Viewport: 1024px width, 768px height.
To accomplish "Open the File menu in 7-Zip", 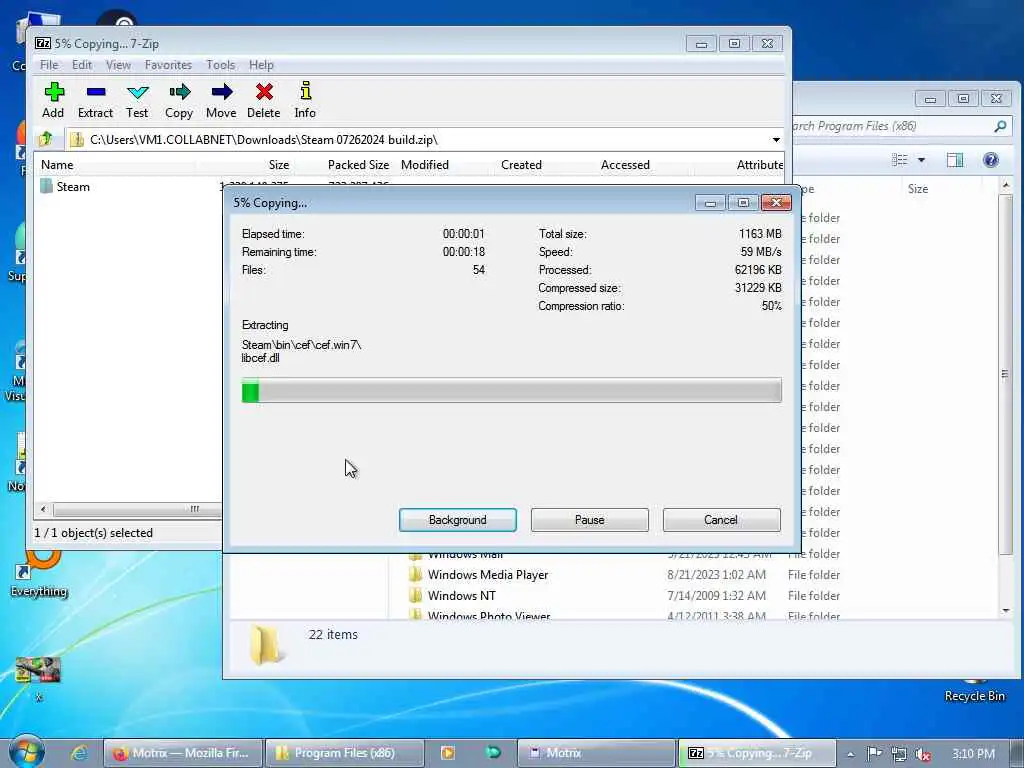I will 49,65.
